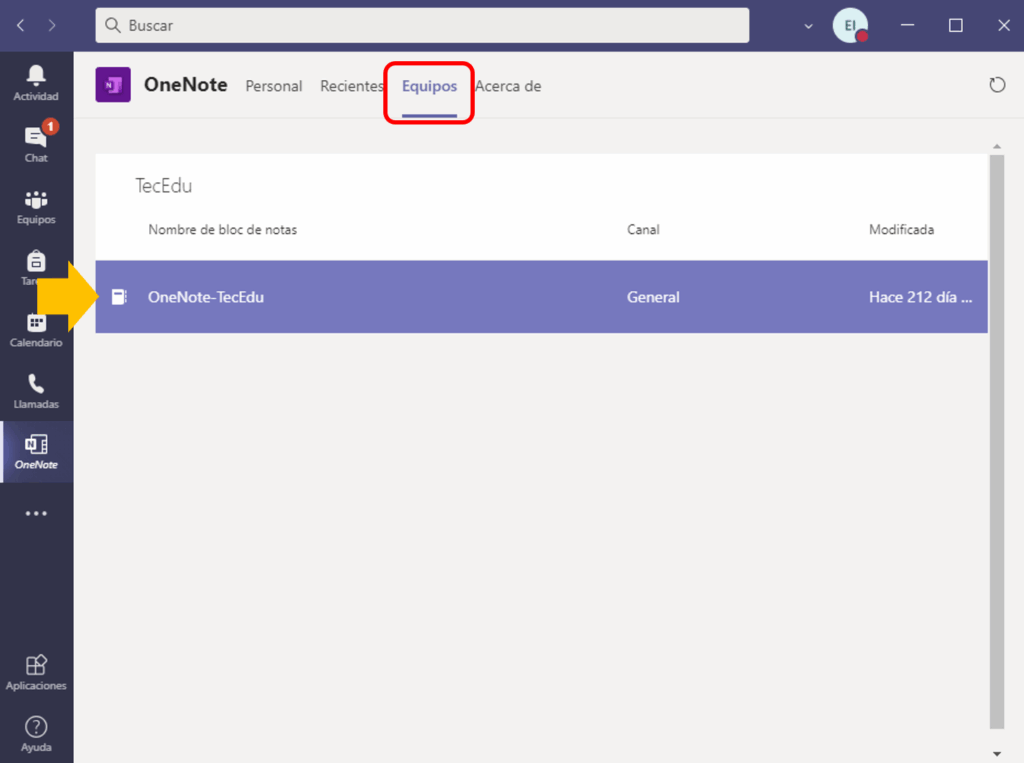Open Llamadas phone icon

point(36,391)
